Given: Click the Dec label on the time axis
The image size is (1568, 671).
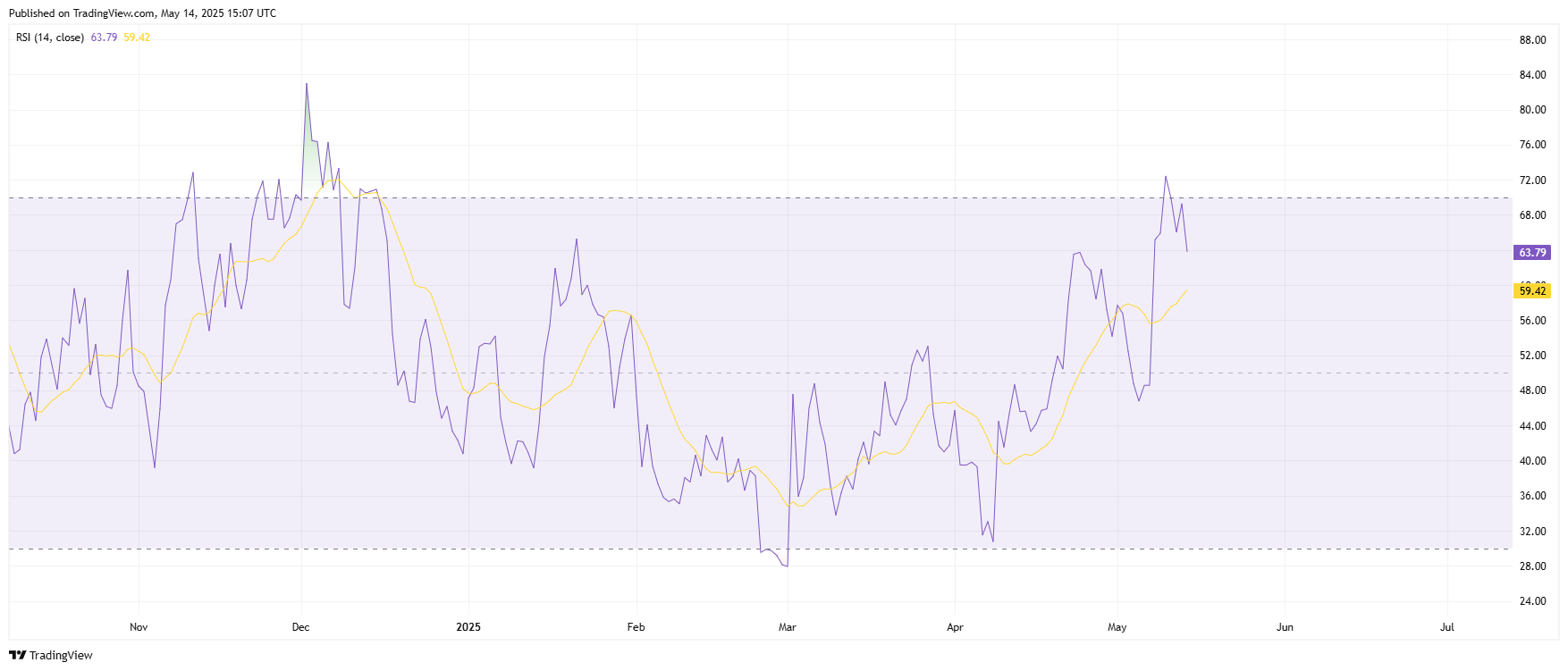Looking at the screenshot, I should click(301, 627).
